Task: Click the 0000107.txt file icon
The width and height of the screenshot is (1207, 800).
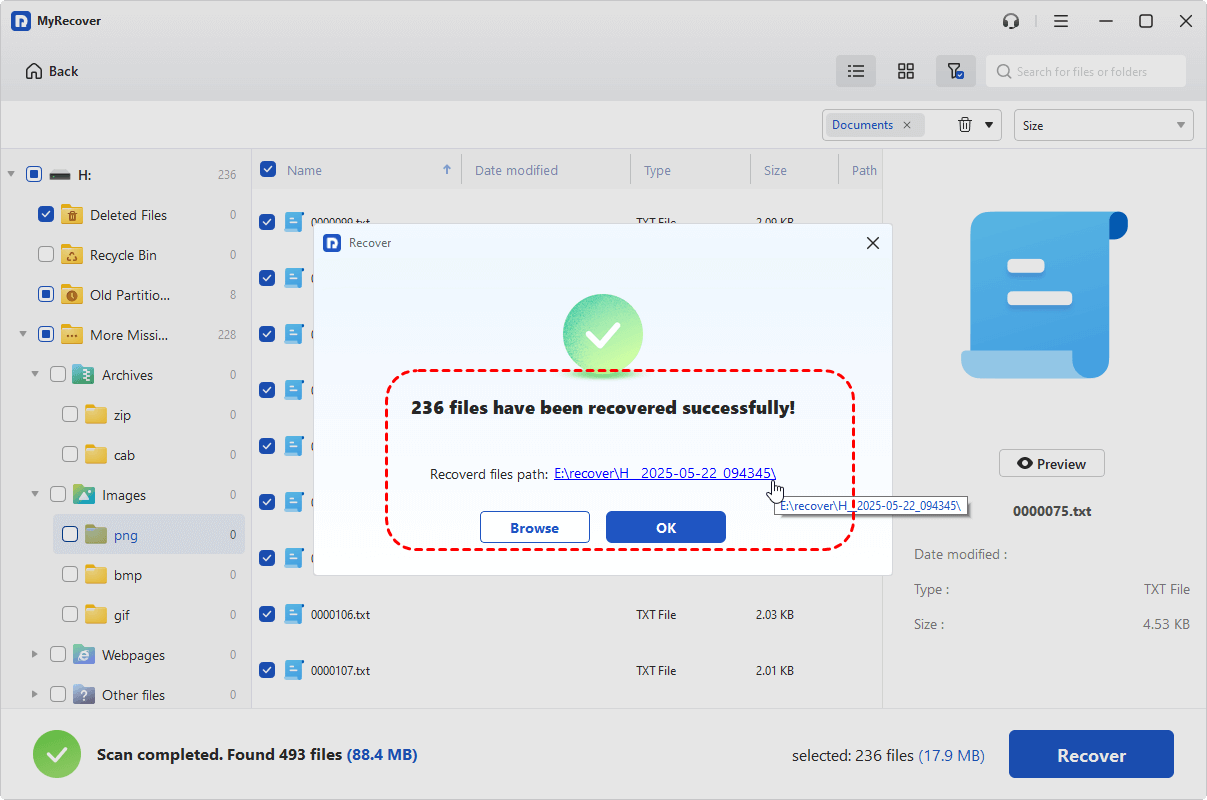Action: pos(293,670)
